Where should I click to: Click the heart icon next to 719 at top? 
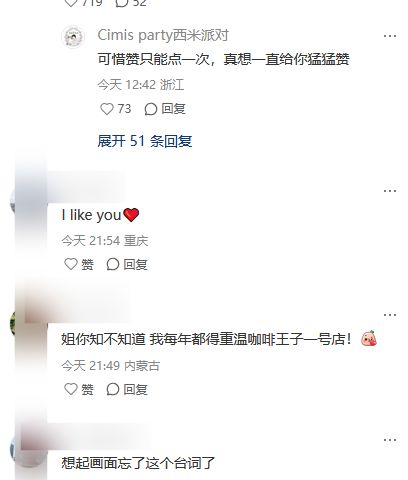click(x=71, y=3)
